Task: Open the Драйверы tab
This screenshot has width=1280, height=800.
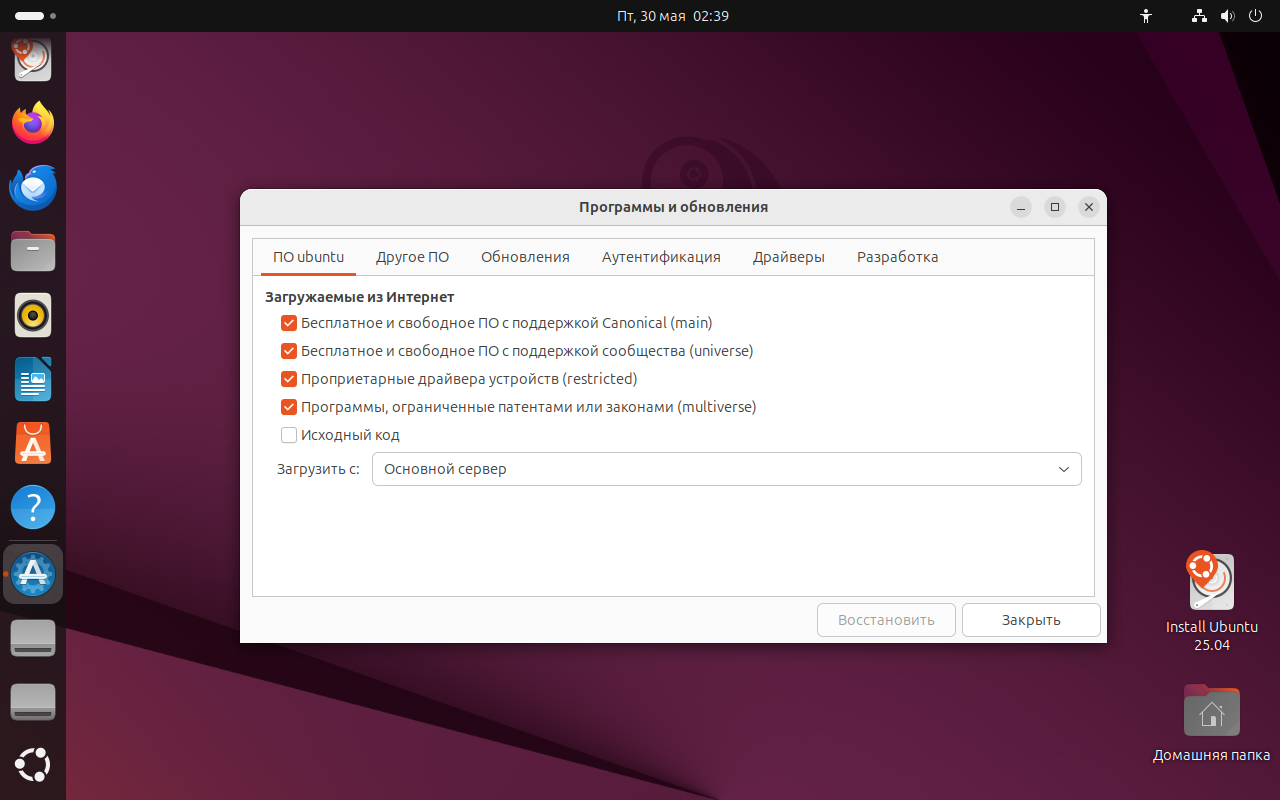Action: [x=789, y=257]
